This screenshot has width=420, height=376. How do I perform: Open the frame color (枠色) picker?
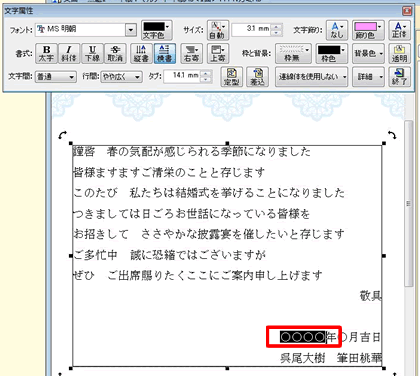pos(331,53)
